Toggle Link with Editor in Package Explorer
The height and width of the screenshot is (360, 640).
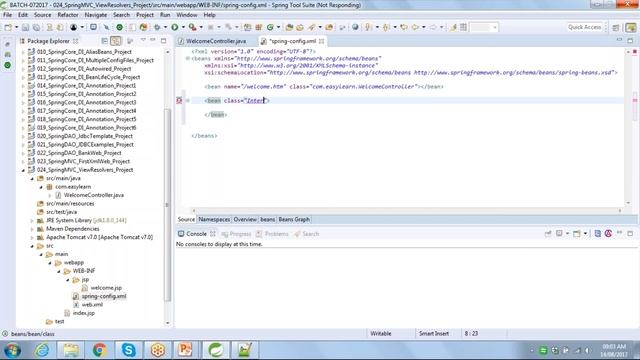(x=116, y=41)
